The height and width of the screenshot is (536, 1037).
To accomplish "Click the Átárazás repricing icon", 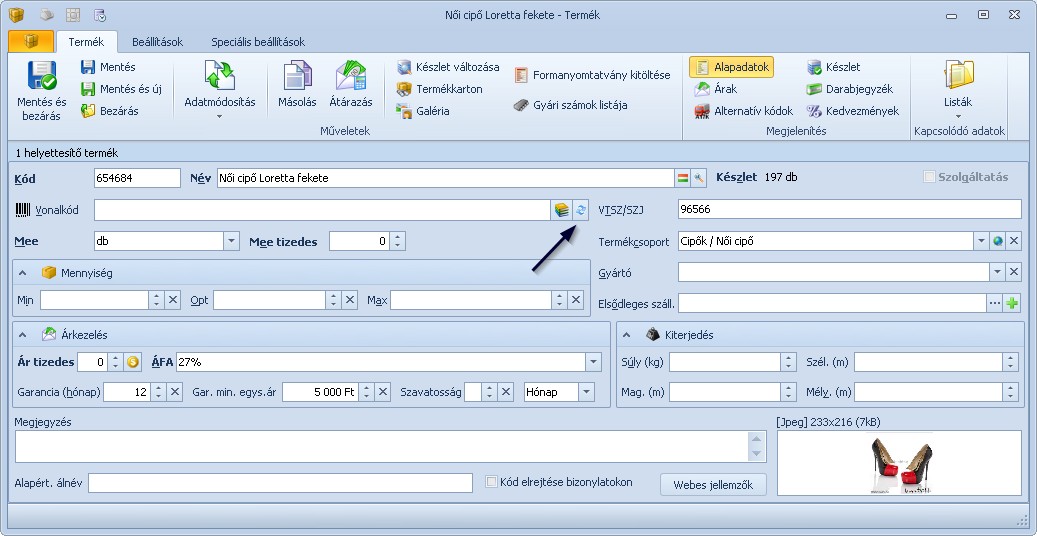I will pos(351,78).
